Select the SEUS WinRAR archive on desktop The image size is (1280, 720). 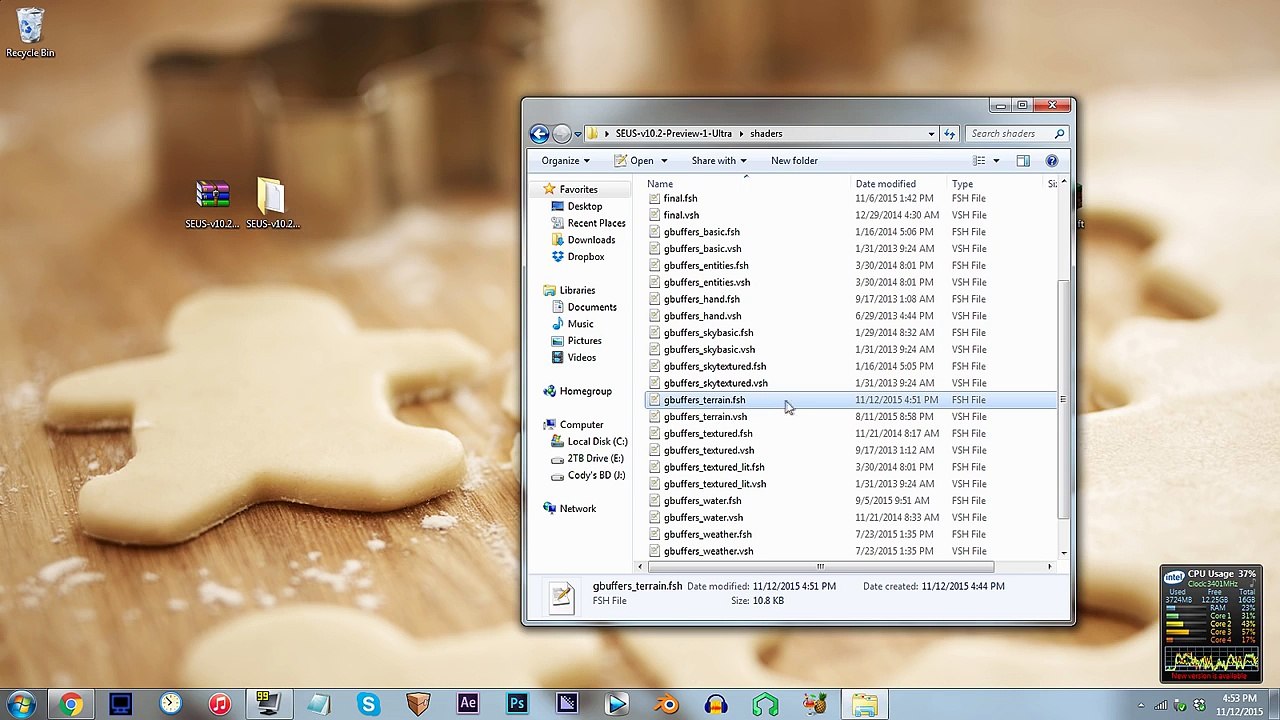[x=212, y=204]
